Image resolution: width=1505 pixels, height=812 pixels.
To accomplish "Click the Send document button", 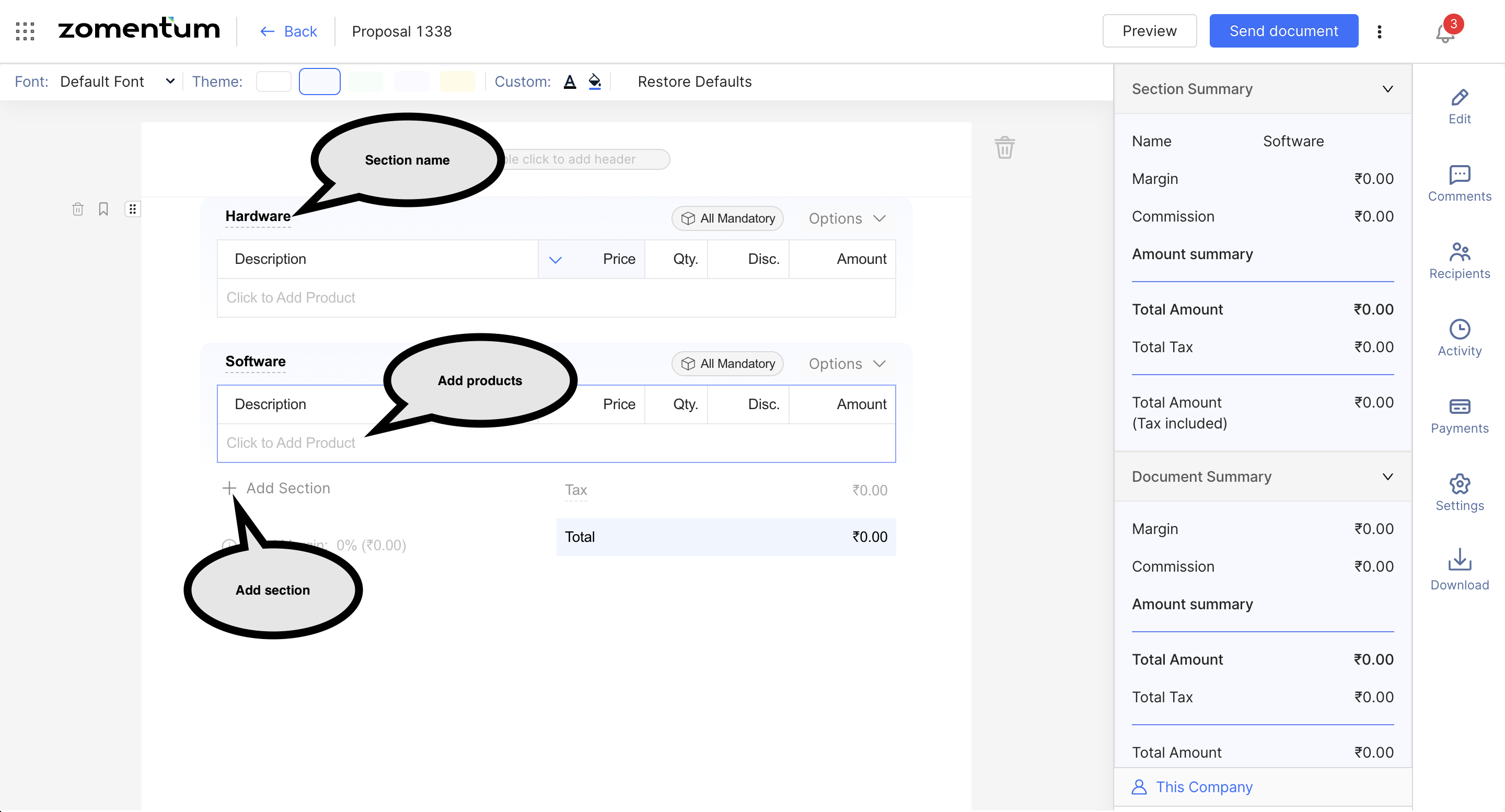I will pyautogui.click(x=1283, y=31).
